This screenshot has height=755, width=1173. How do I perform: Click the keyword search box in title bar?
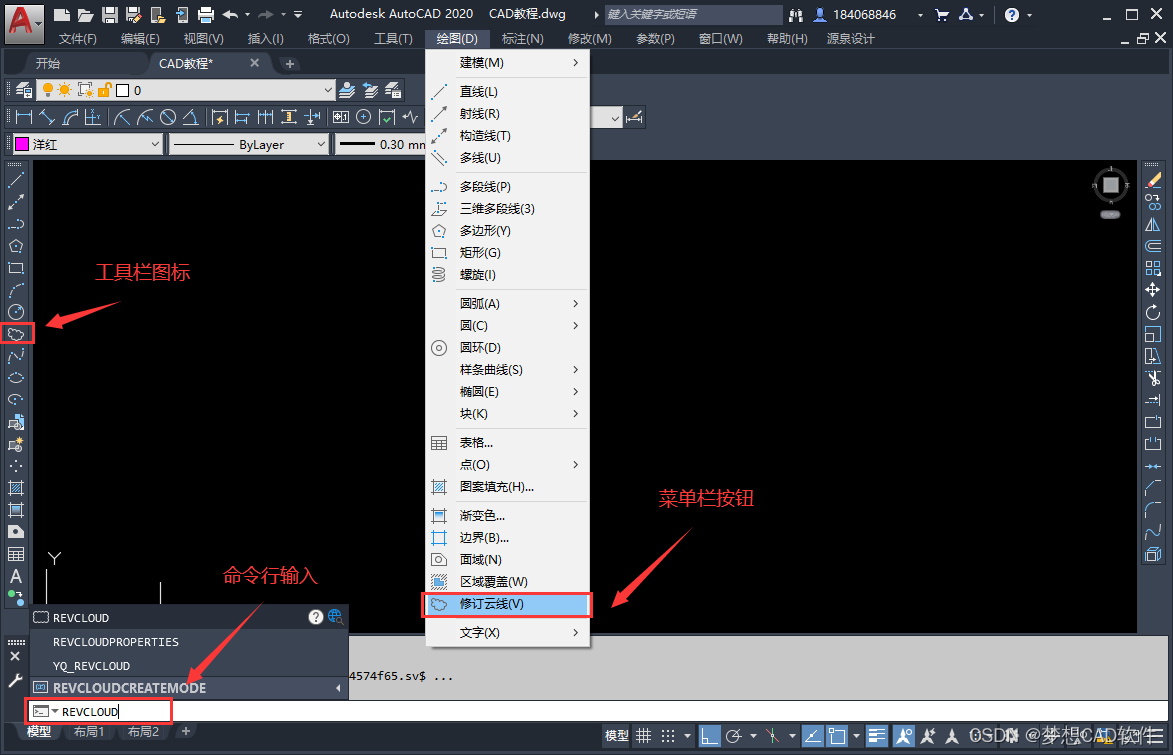693,14
